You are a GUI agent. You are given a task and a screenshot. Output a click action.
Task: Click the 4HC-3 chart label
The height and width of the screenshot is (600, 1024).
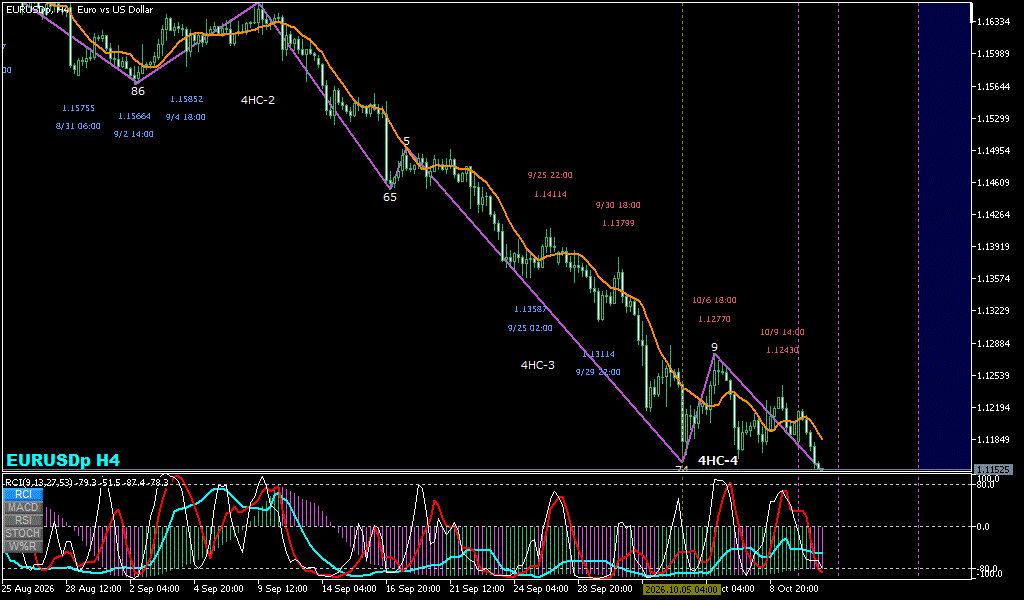click(537, 365)
